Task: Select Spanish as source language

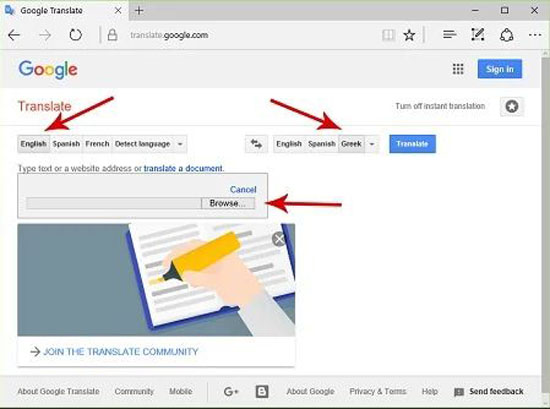Action: click(66, 144)
